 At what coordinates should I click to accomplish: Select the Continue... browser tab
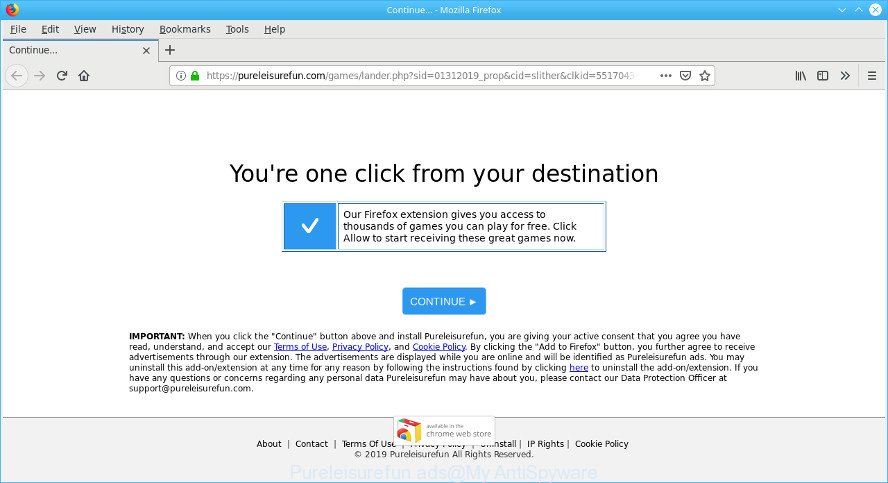(x=79, y=50)
